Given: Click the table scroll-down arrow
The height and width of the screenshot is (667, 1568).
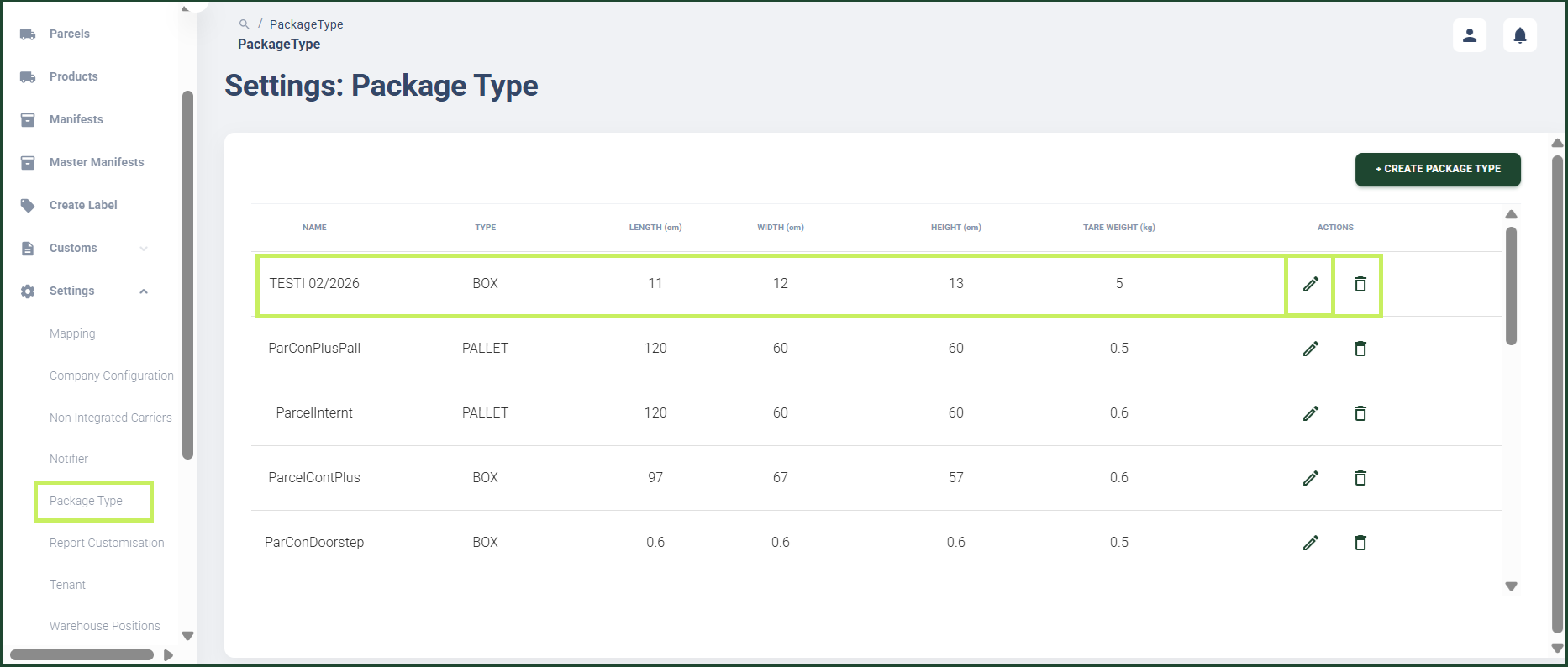Looking at the screenshot, I should point(1511,586).
